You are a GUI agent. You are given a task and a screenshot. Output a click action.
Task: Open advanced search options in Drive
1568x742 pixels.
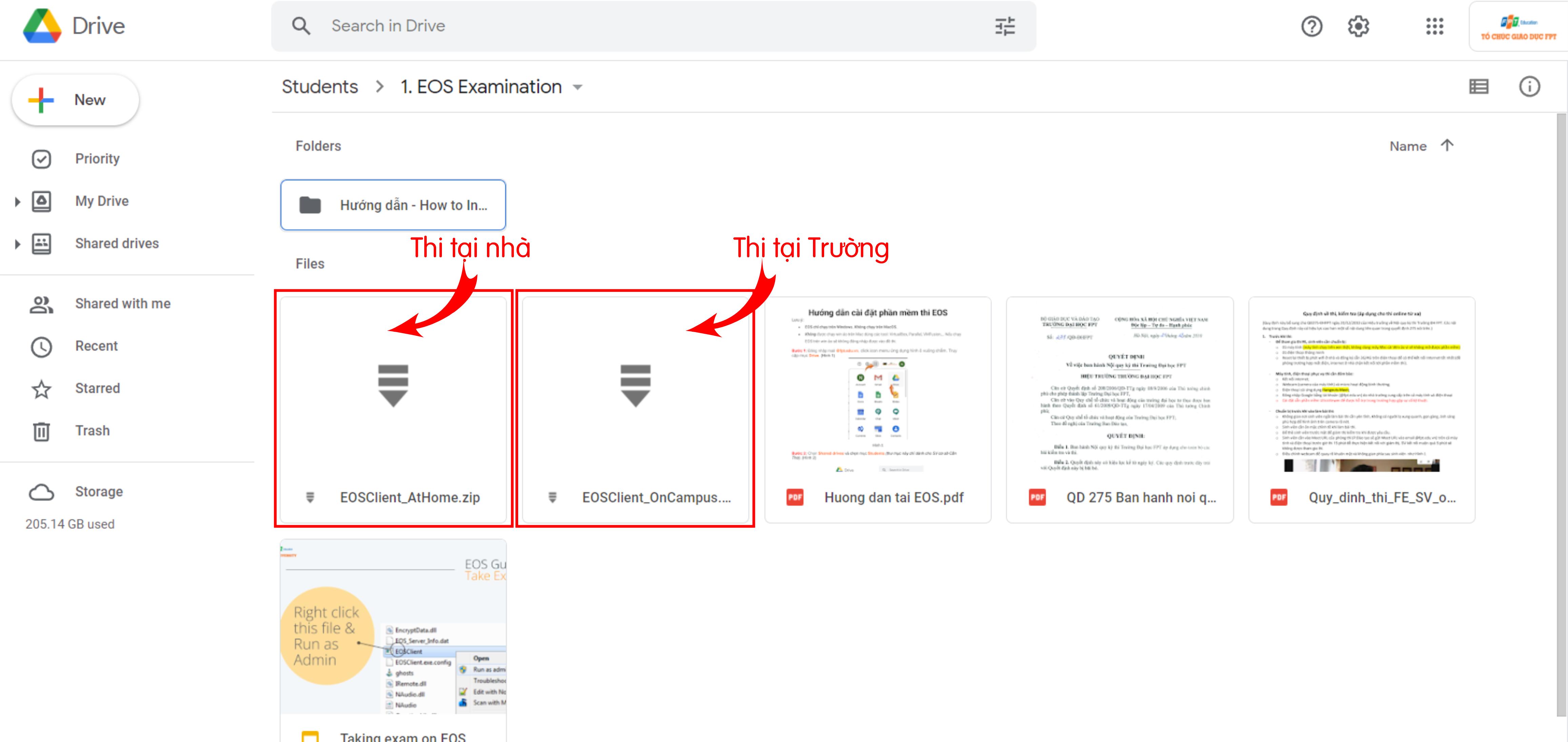[x=1005, y=26]
